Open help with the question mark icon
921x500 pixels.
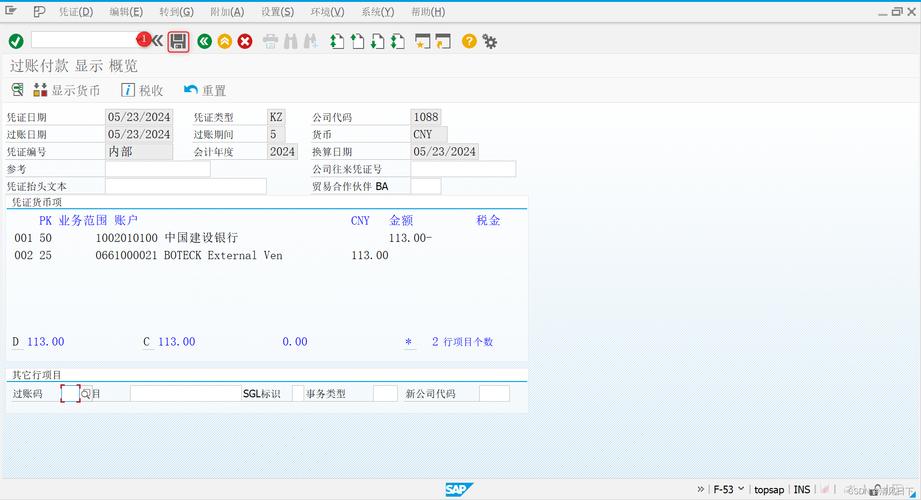tap(469, 41)
